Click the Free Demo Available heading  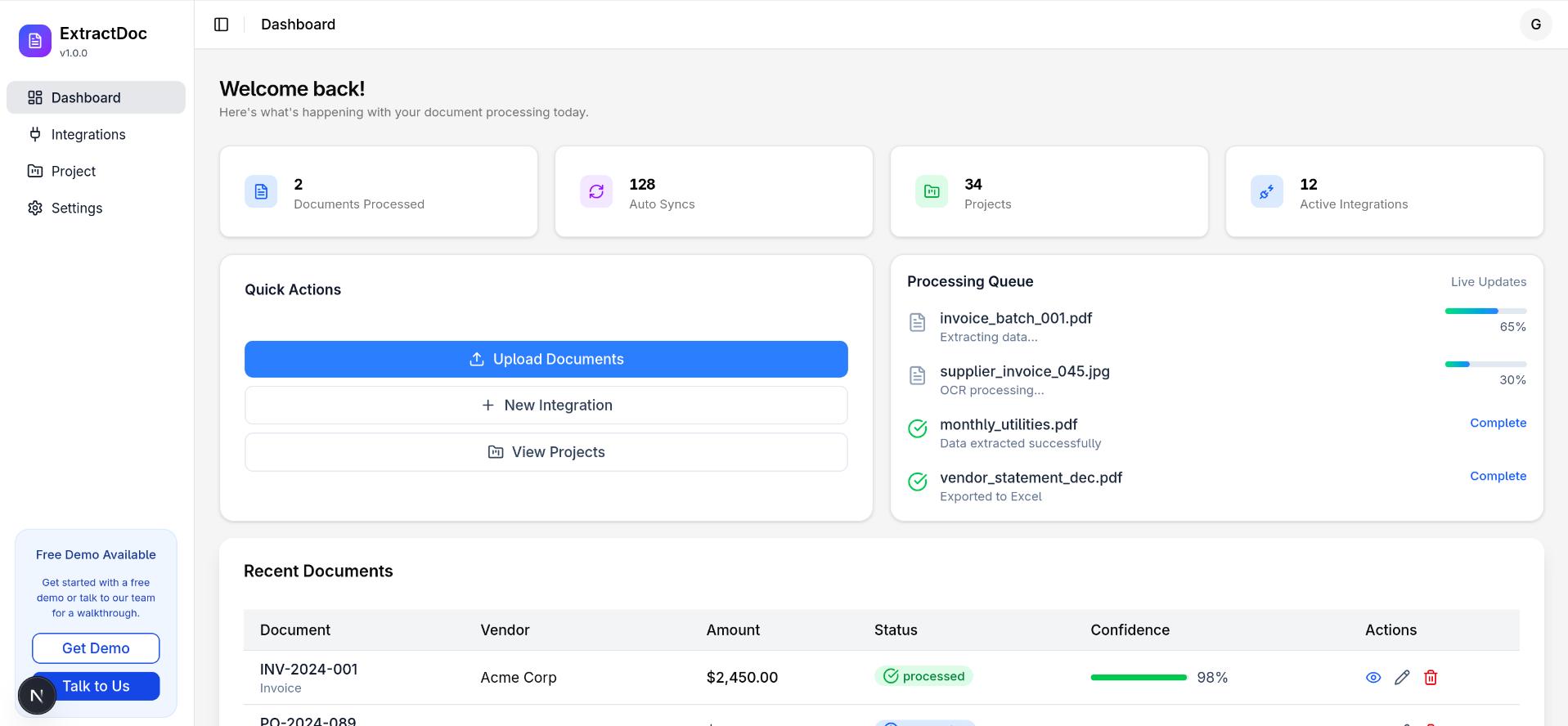point(96,554)
